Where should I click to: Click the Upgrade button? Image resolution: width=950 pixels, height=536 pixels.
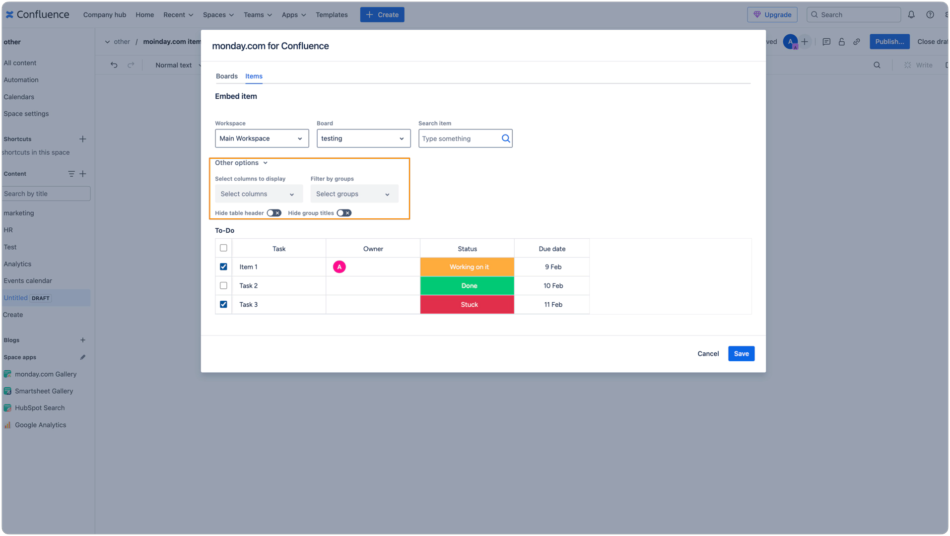pos(772,15)
